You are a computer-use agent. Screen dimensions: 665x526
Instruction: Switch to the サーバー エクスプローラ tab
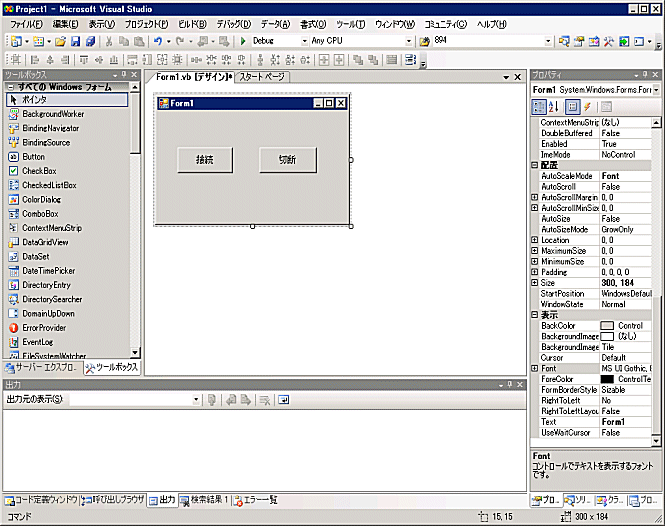pos(42,368)
